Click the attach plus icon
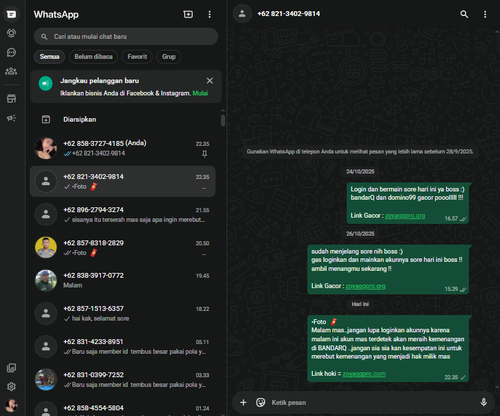Viewport: 500px width, 416px height. [x=243, y=402]
